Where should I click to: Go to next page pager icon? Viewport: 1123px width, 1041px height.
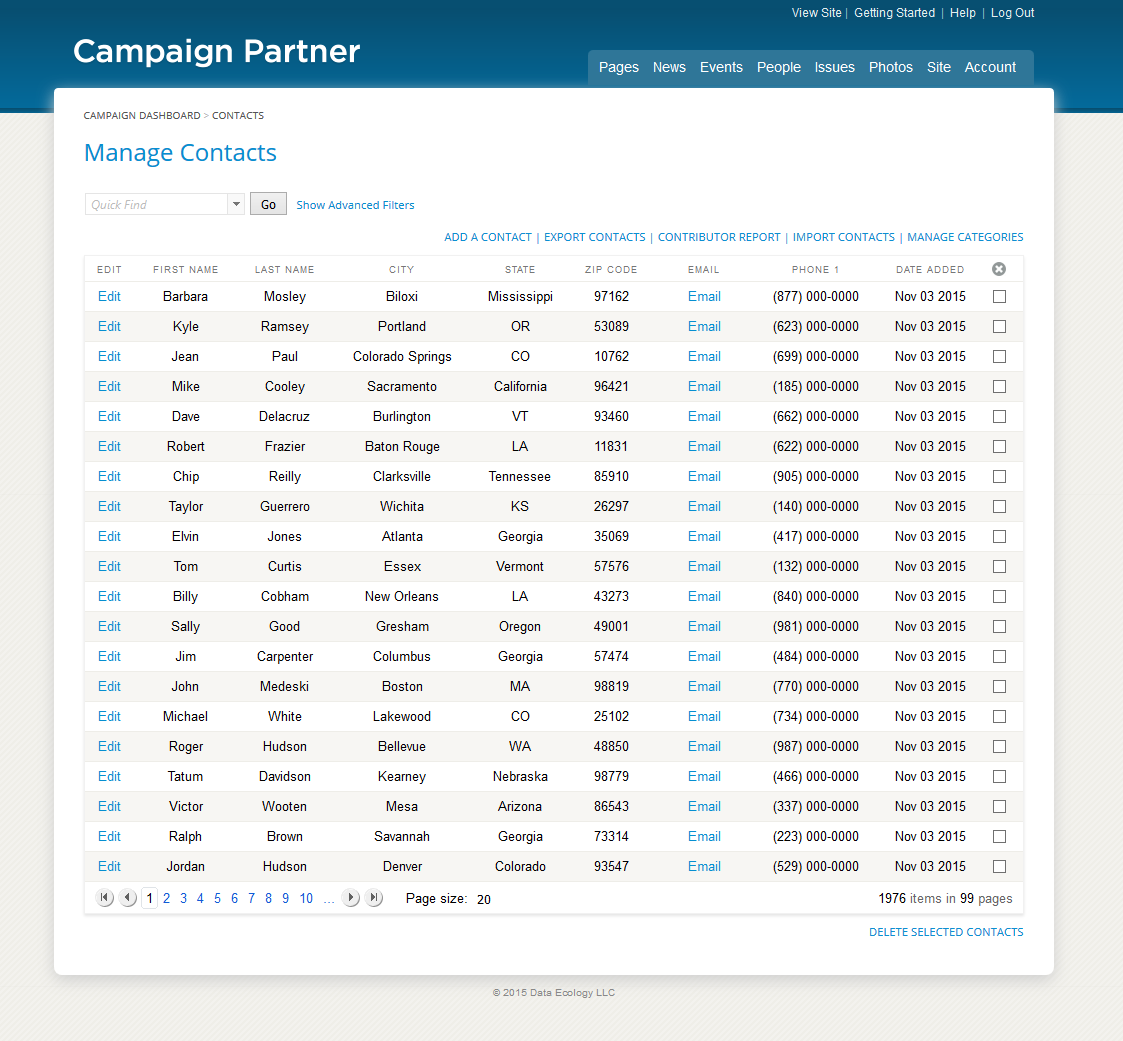pyautogui.click(x=350, y=898)
